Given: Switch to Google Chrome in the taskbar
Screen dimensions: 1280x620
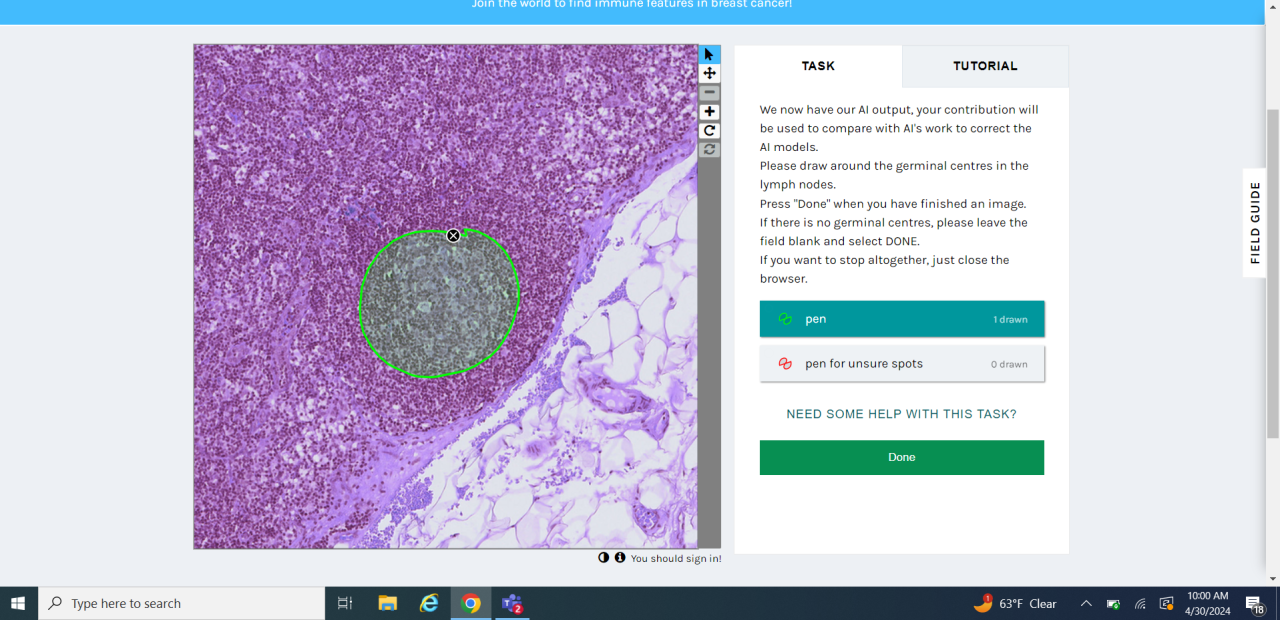Looking at the screenshot, I should click(x=470, y=603).
